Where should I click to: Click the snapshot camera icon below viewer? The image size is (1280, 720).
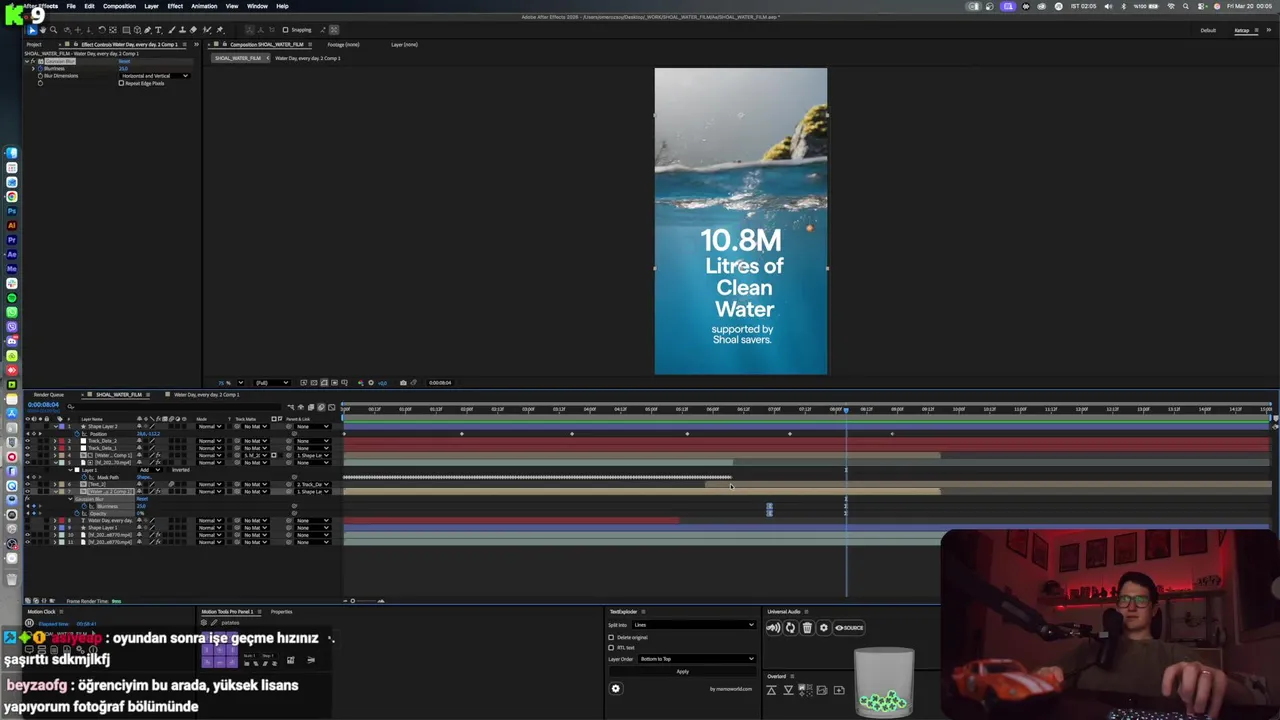click(x=403, y=382)
